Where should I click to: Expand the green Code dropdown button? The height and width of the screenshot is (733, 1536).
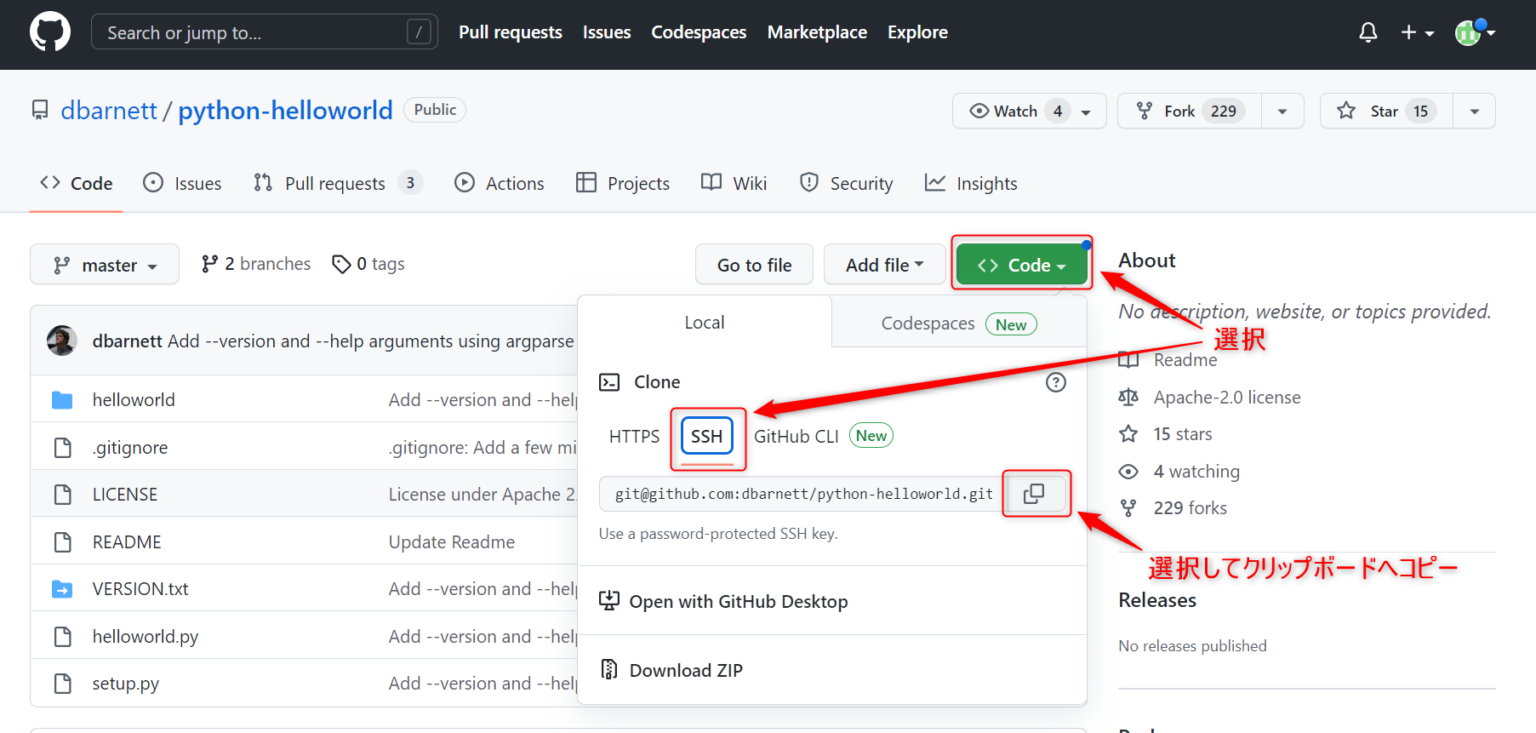pos(1020,265)
